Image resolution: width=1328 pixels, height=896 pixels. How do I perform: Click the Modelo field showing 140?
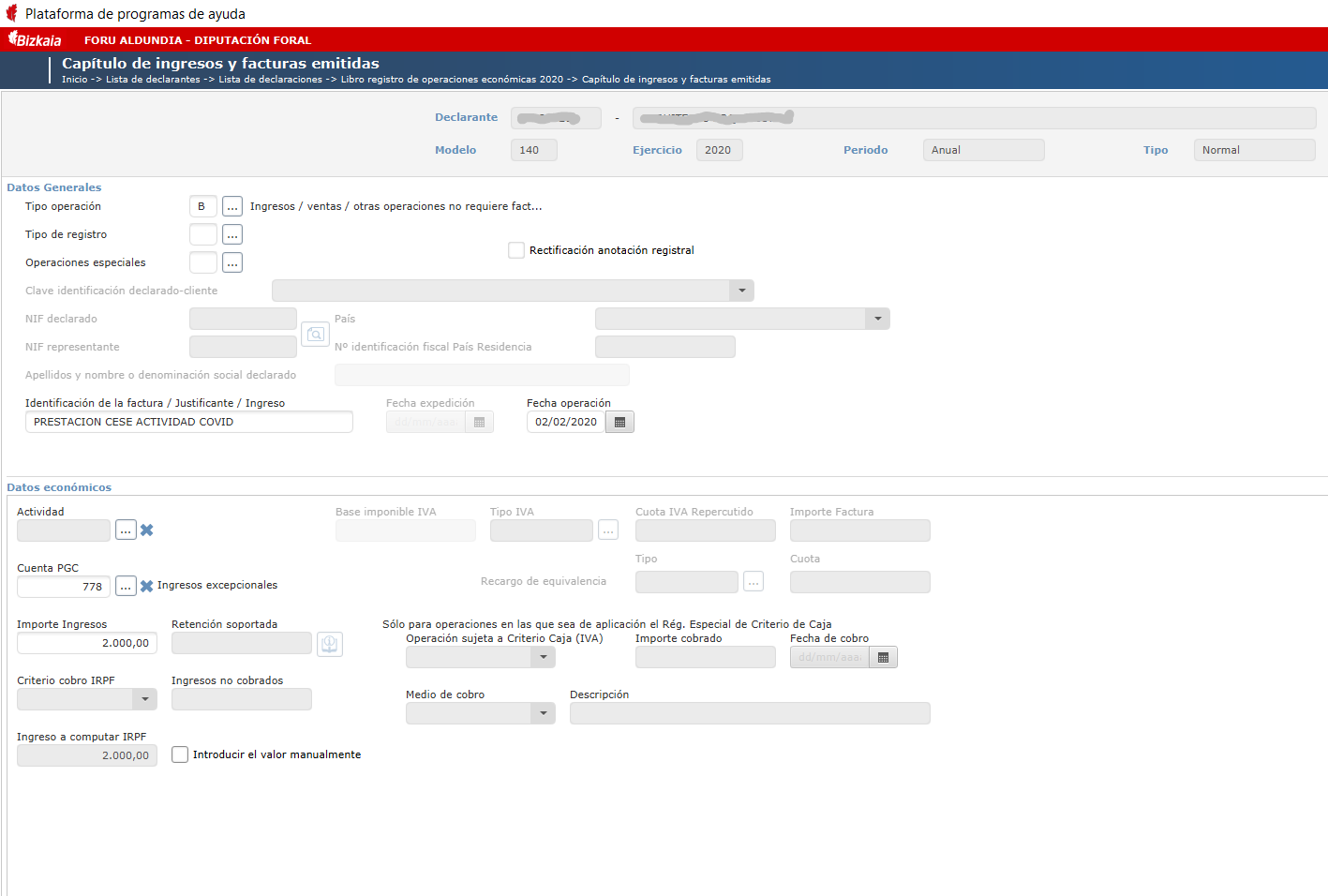[534, 150]
